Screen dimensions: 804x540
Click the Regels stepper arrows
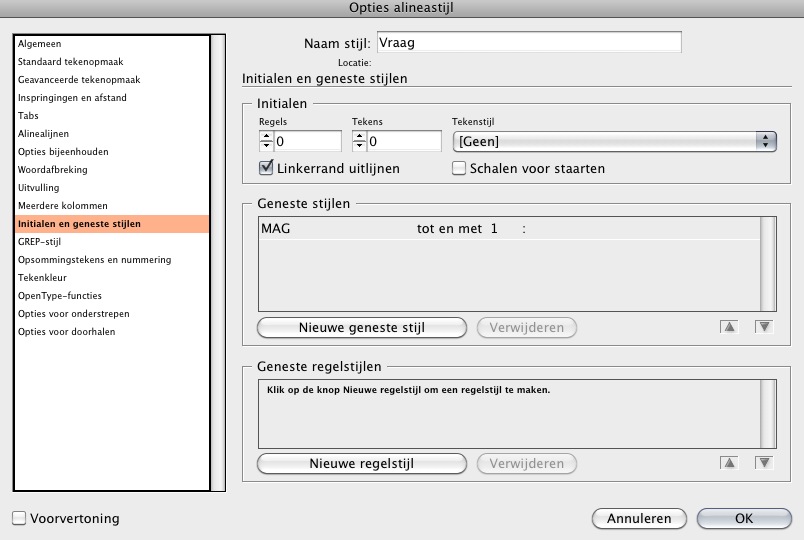(266, 141)
